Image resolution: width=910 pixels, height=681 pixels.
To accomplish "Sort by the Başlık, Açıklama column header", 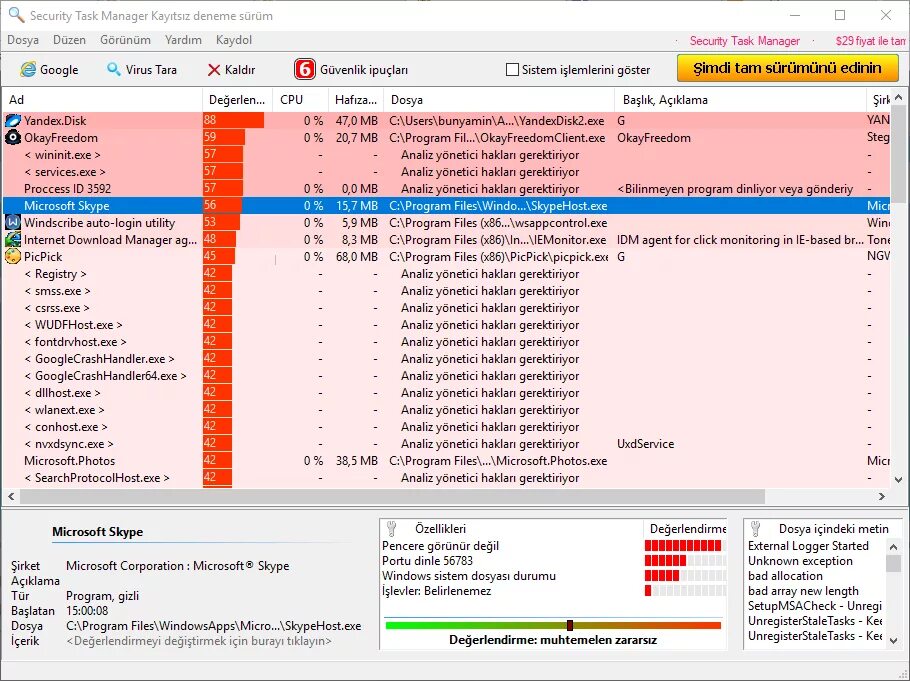I will [740, 100].
